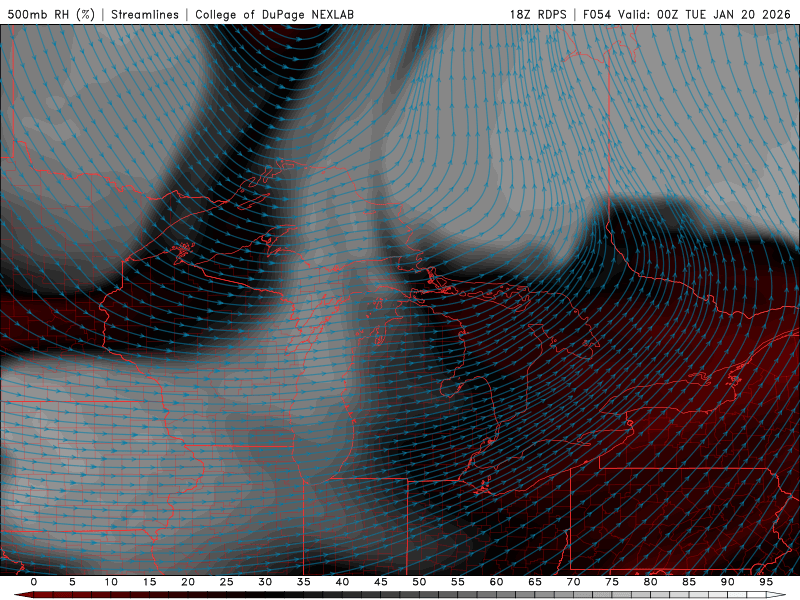Click the "20" label on the colorbar
Viewport: 800px width, 600px height.
click(x=188, y=582)
